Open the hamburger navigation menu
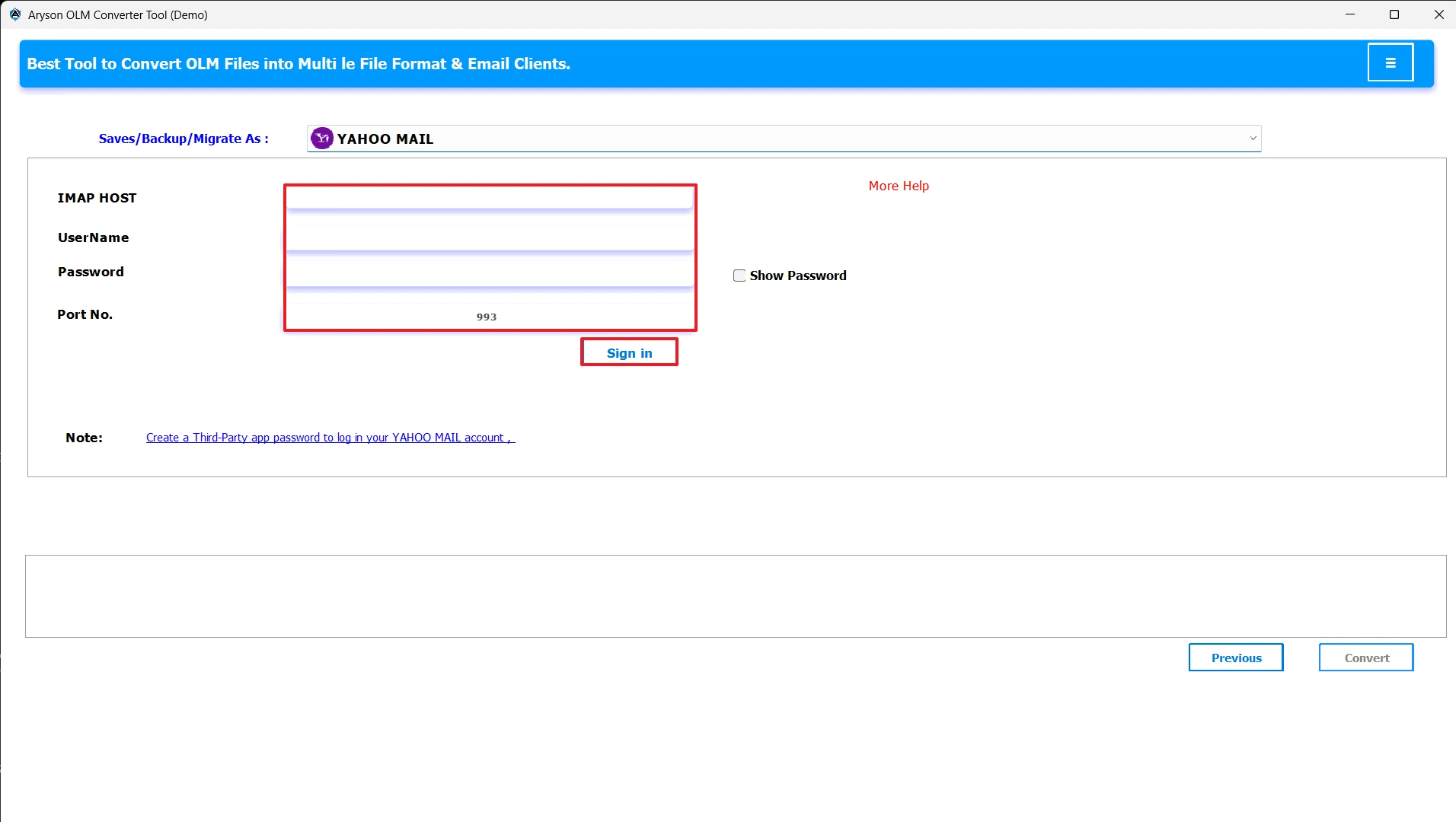This screenshot has height=822, width=1456. point(1391,62)
